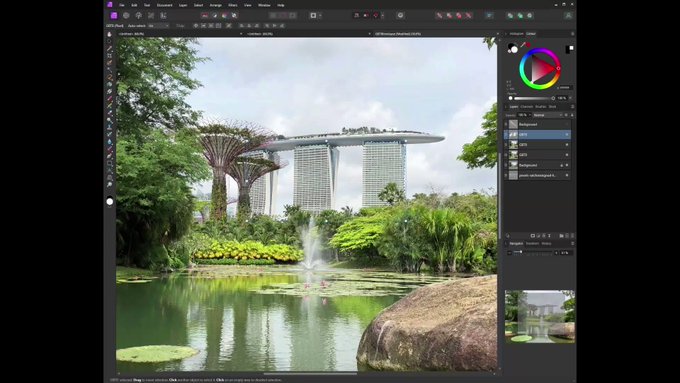Click the Navigator zoom slider
This screenshot has height=383, width=680.
pyautogui.click(x=533, y=252)
